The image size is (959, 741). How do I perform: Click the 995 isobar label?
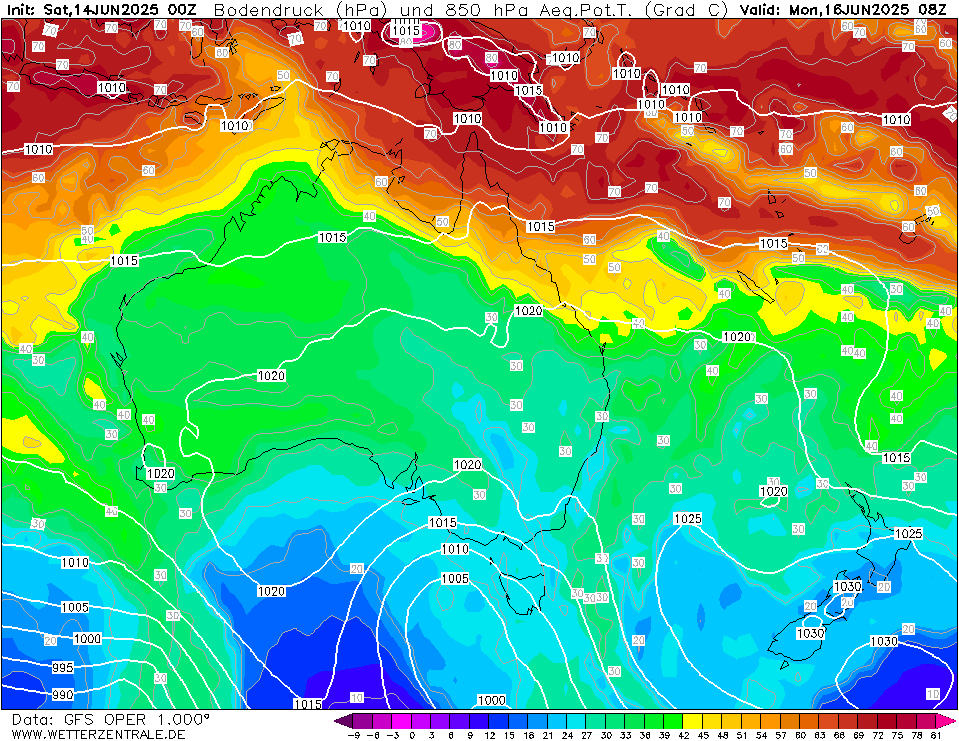62,668
